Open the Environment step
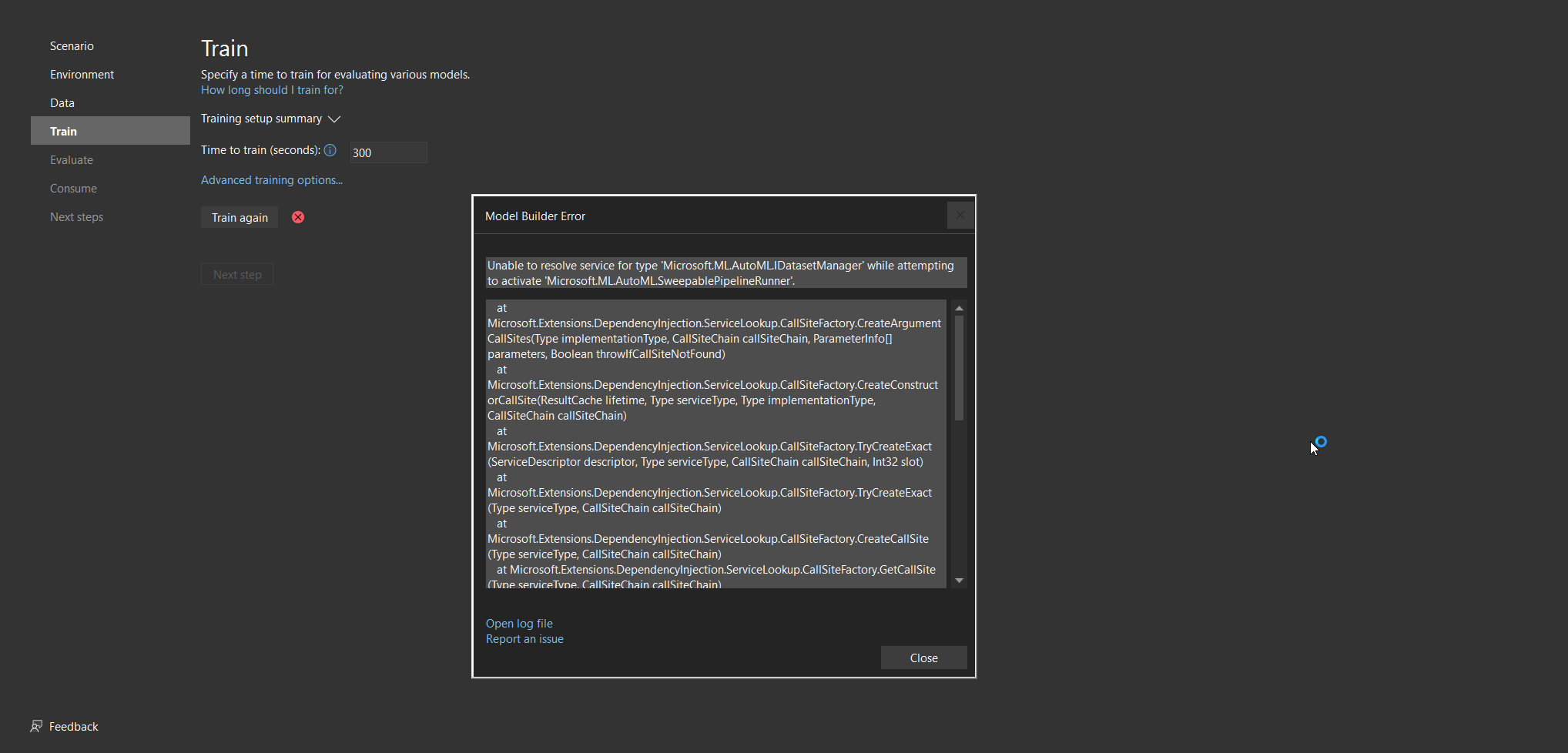Screen dimensions: 1568x753 click(82, 74)
